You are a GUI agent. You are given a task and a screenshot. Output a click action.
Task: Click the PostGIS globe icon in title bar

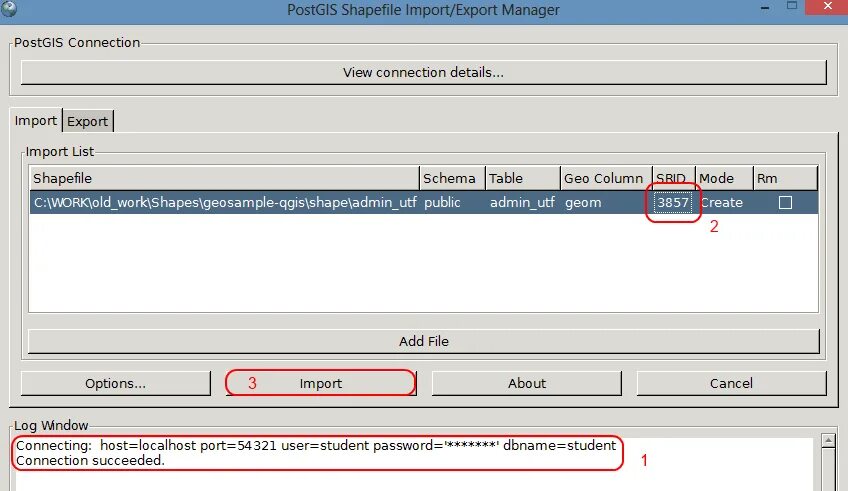(9, 8)
